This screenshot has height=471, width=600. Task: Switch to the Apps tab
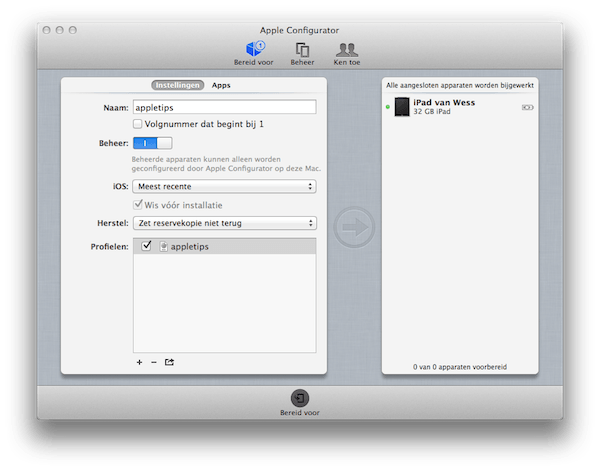tap(221, 85)
